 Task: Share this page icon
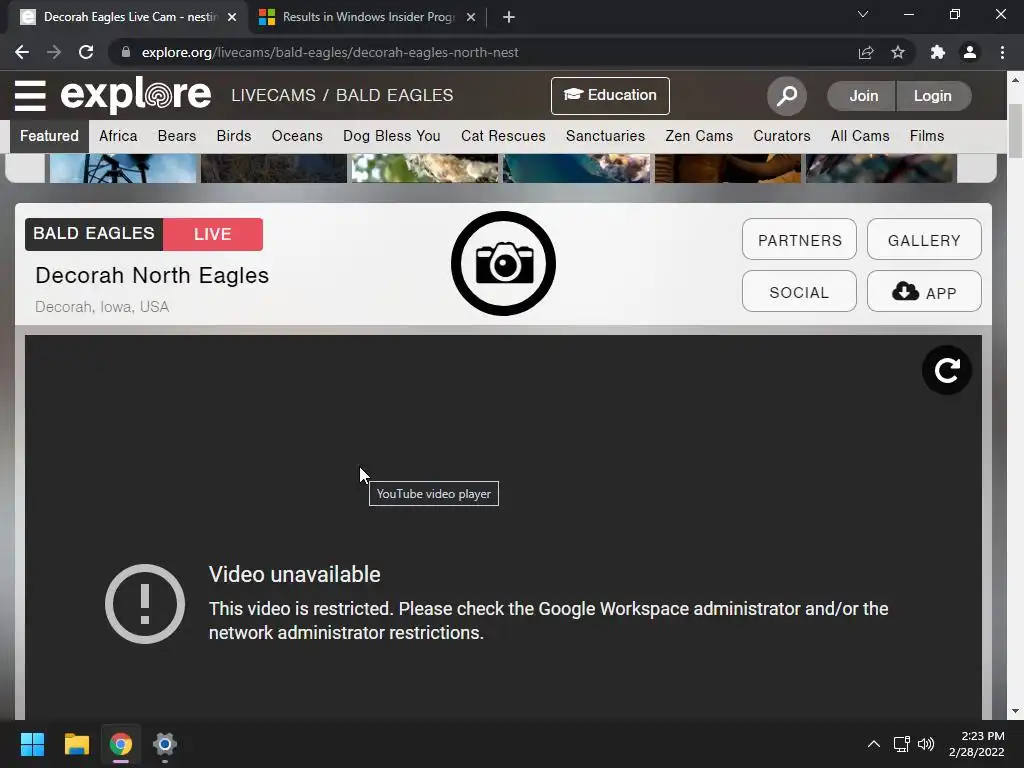[x=866, y=52]
